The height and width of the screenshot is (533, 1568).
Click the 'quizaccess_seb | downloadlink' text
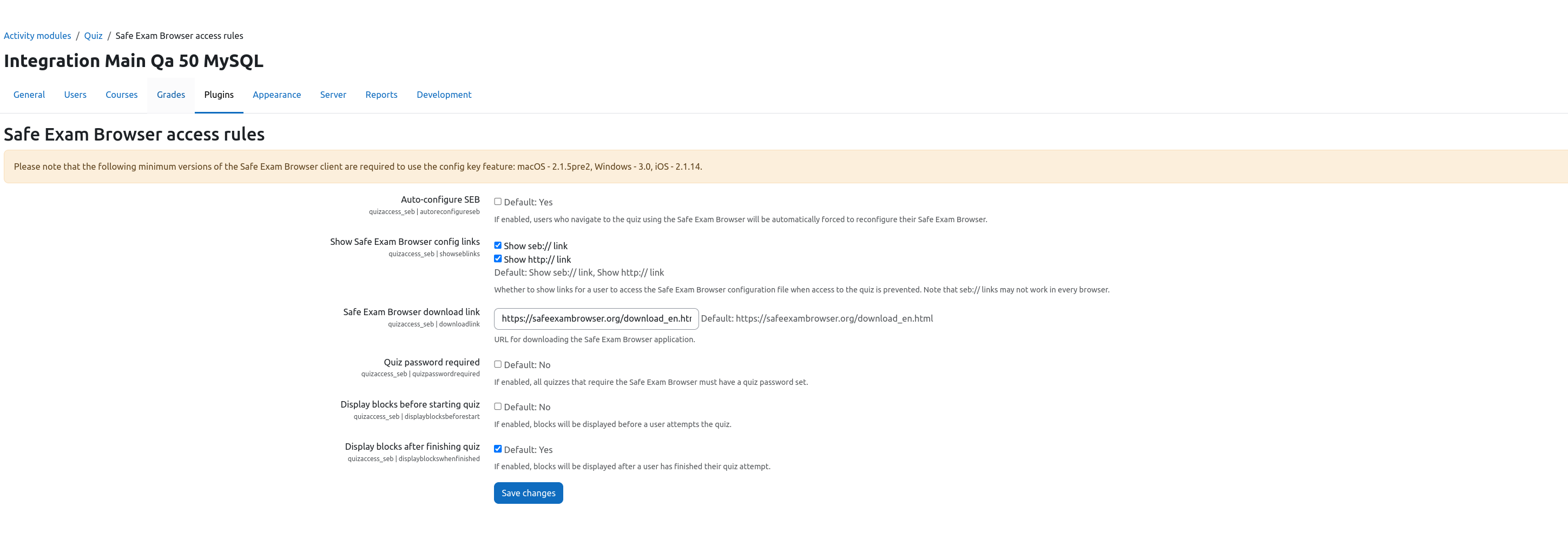coord(434,324)
